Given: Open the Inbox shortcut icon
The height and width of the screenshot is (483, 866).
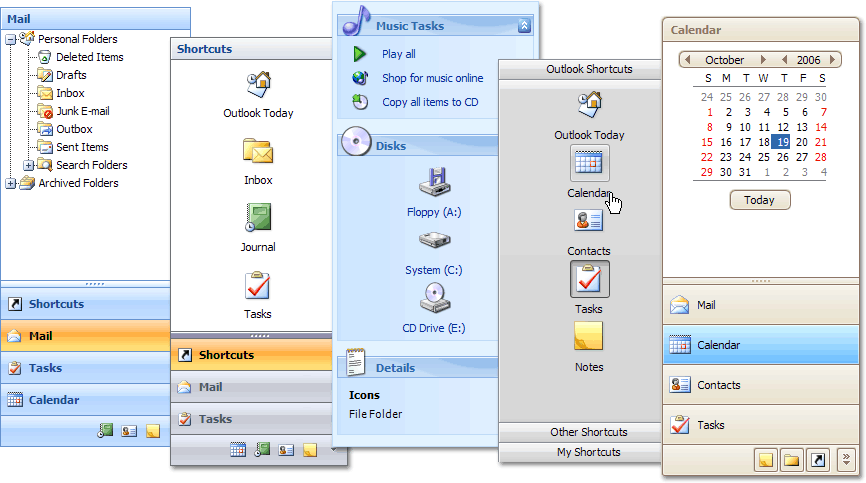Looking at the screenshot, I should (258, 151).
